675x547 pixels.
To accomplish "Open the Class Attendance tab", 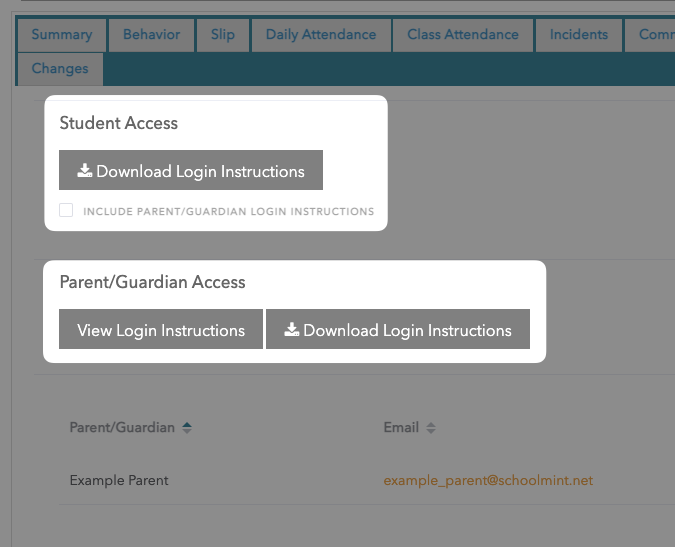I will click(x=463, y=35).
